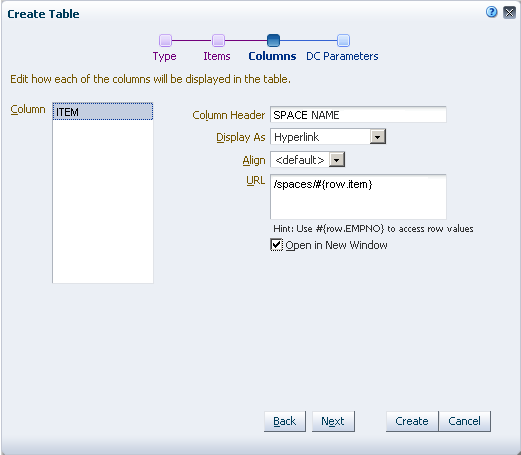
Task: Click the Column Header label
Action: pos(229,115)
